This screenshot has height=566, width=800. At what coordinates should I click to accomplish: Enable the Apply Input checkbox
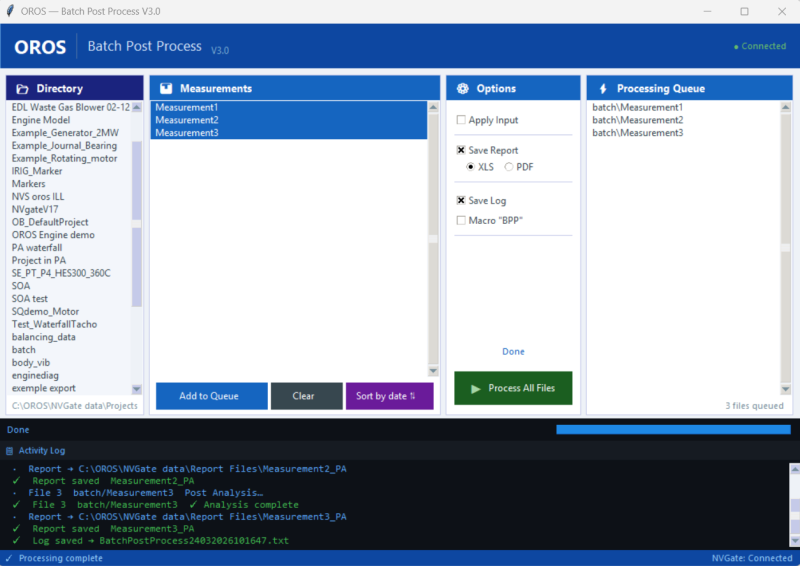(461, 120)
